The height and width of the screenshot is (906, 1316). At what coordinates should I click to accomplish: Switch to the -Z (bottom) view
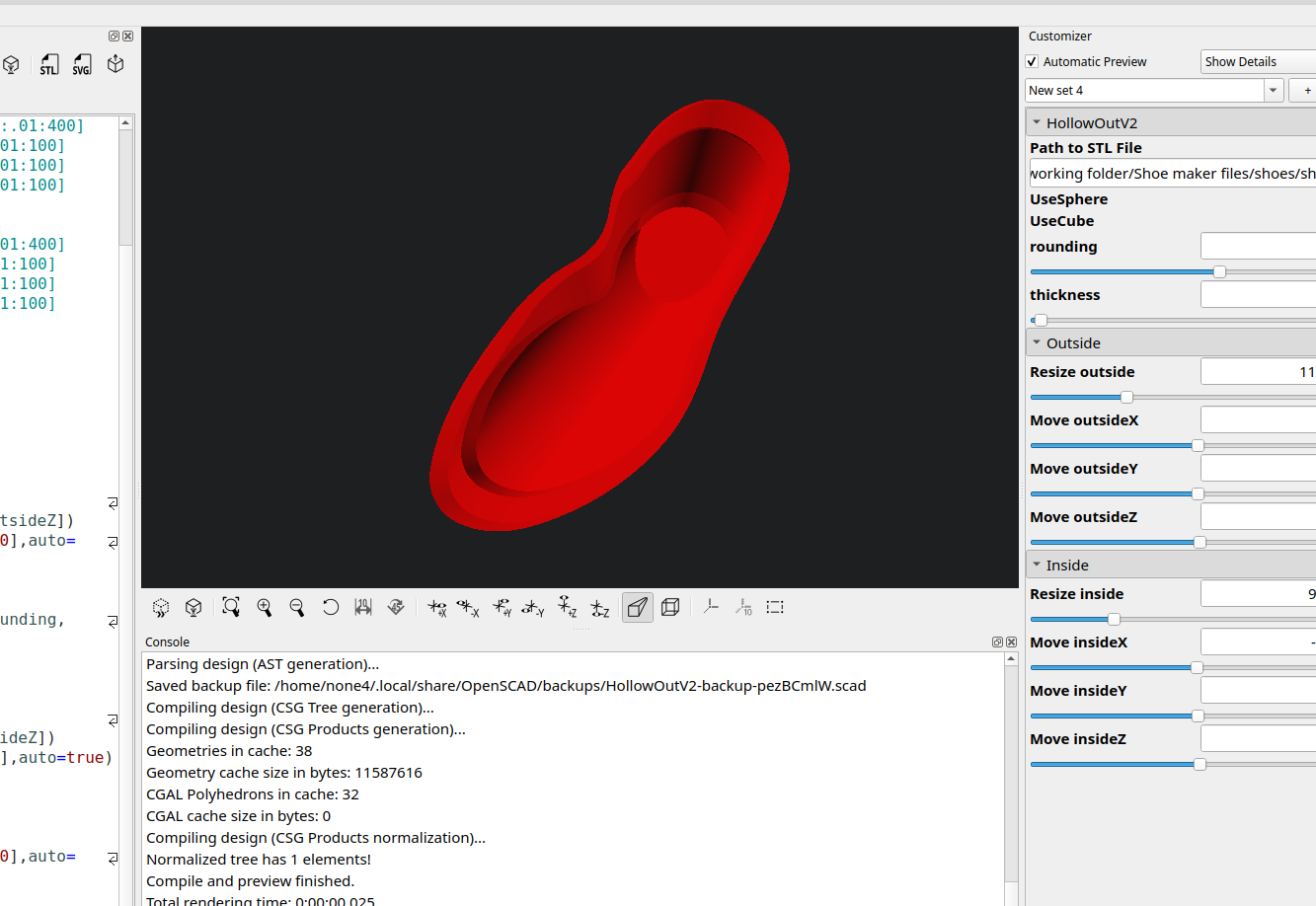599,607
